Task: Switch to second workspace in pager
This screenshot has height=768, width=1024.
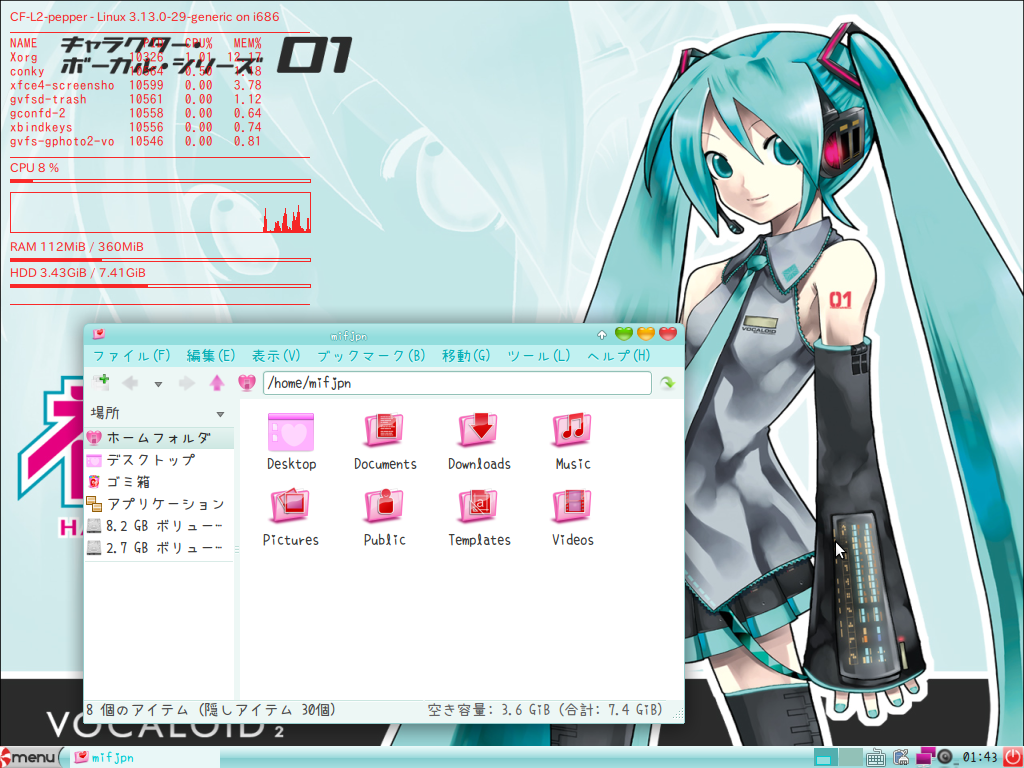Action: point(850,758)
